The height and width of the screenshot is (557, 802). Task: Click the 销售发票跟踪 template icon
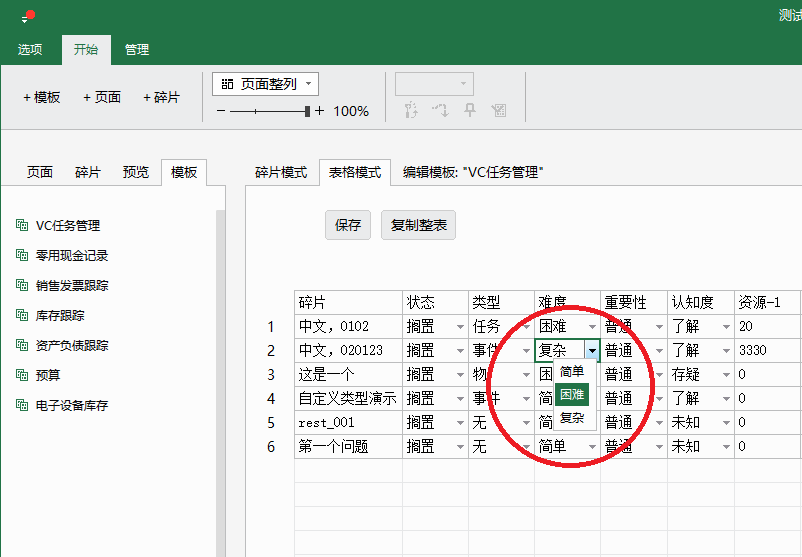(22, 285)
